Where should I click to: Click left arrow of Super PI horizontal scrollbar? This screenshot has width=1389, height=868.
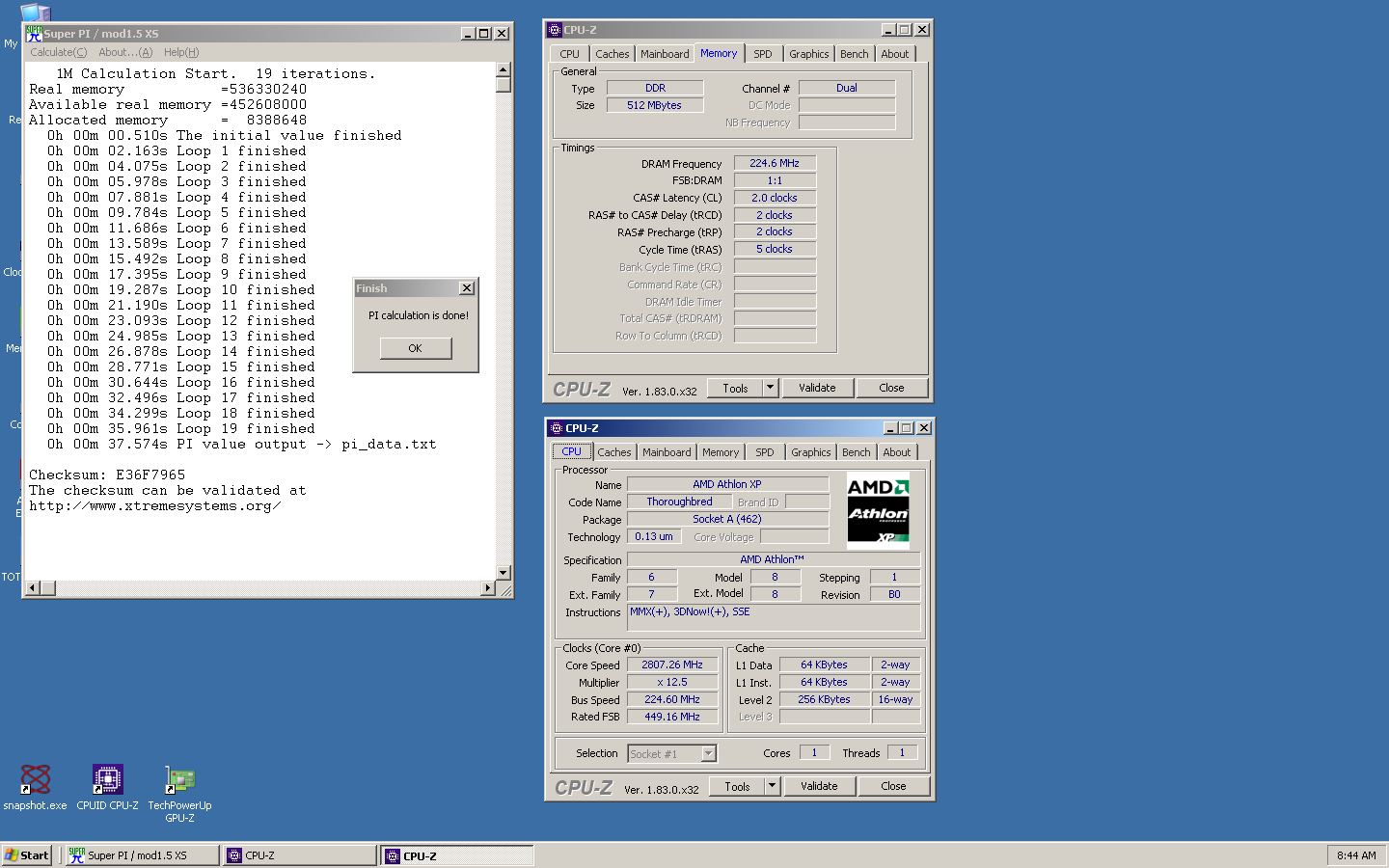[x=33, y=588]
